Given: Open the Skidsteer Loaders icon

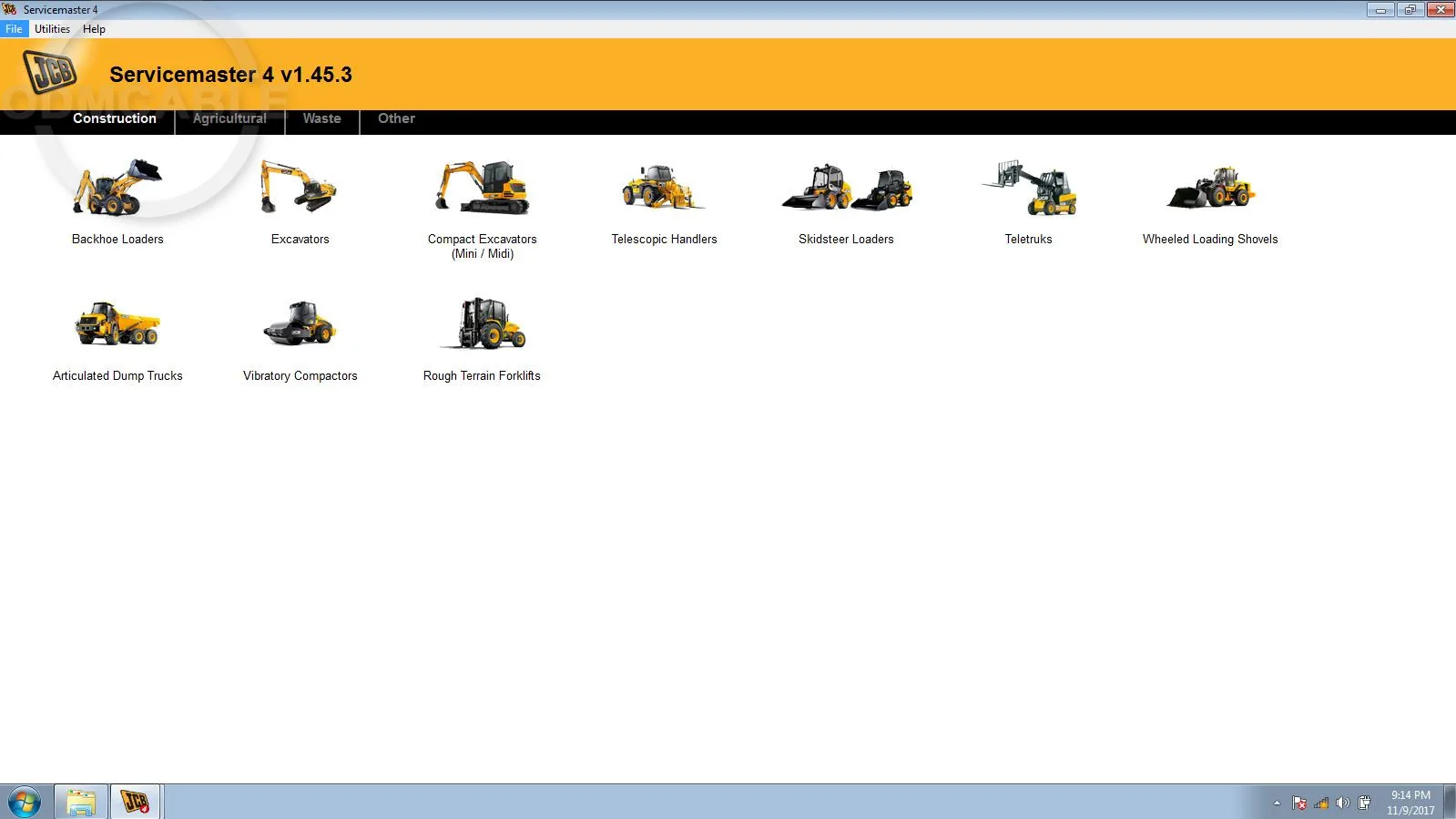Looking at the screenshot, I should [847, 188].
